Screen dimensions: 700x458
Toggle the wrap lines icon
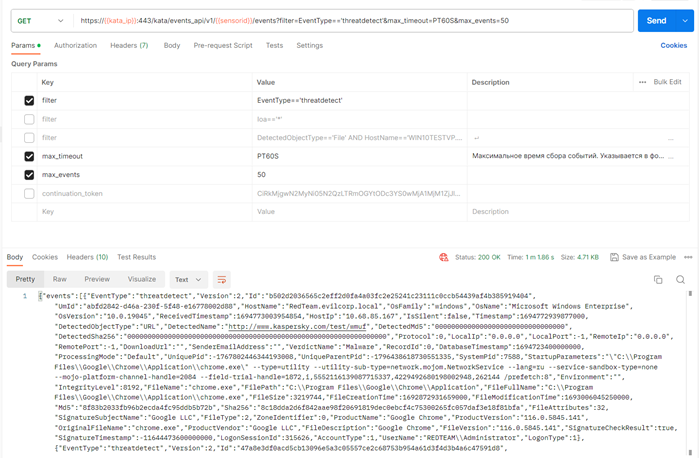point(221,280)
